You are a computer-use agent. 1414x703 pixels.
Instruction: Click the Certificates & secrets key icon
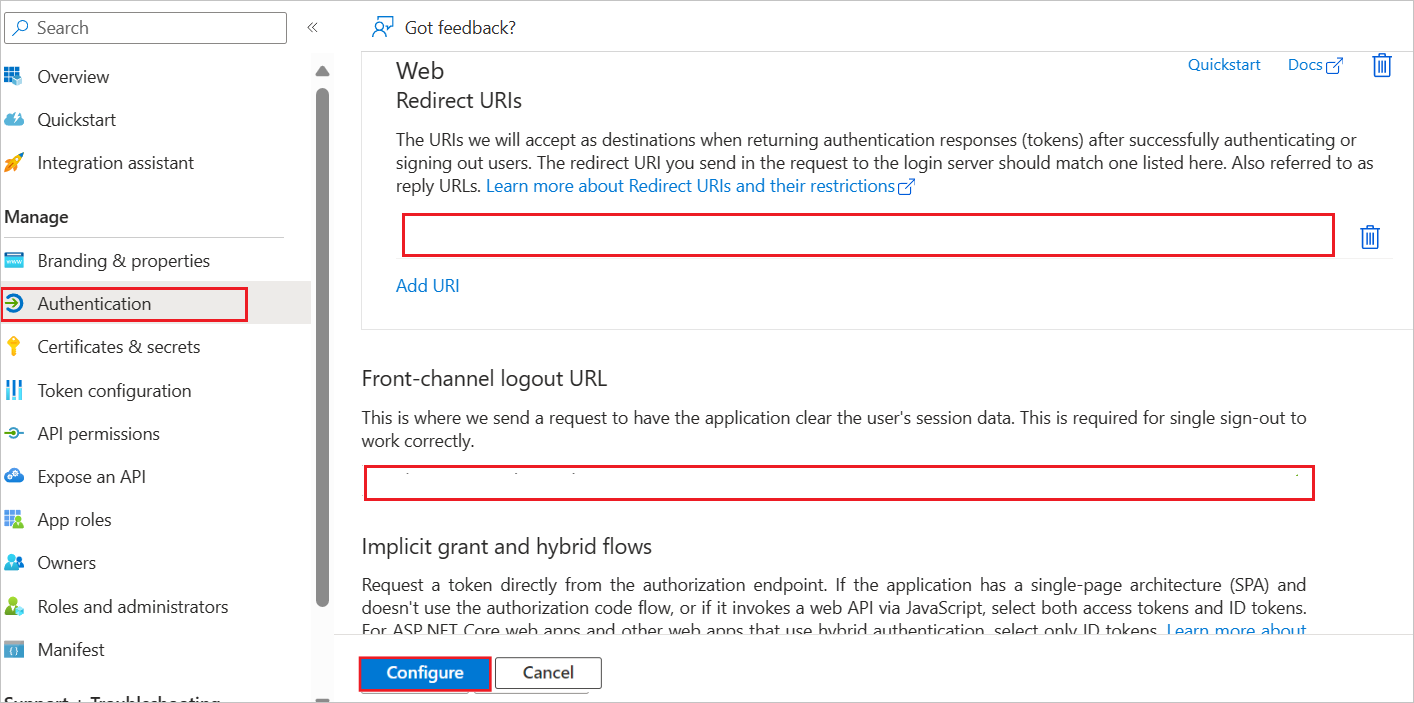[13, 347]
